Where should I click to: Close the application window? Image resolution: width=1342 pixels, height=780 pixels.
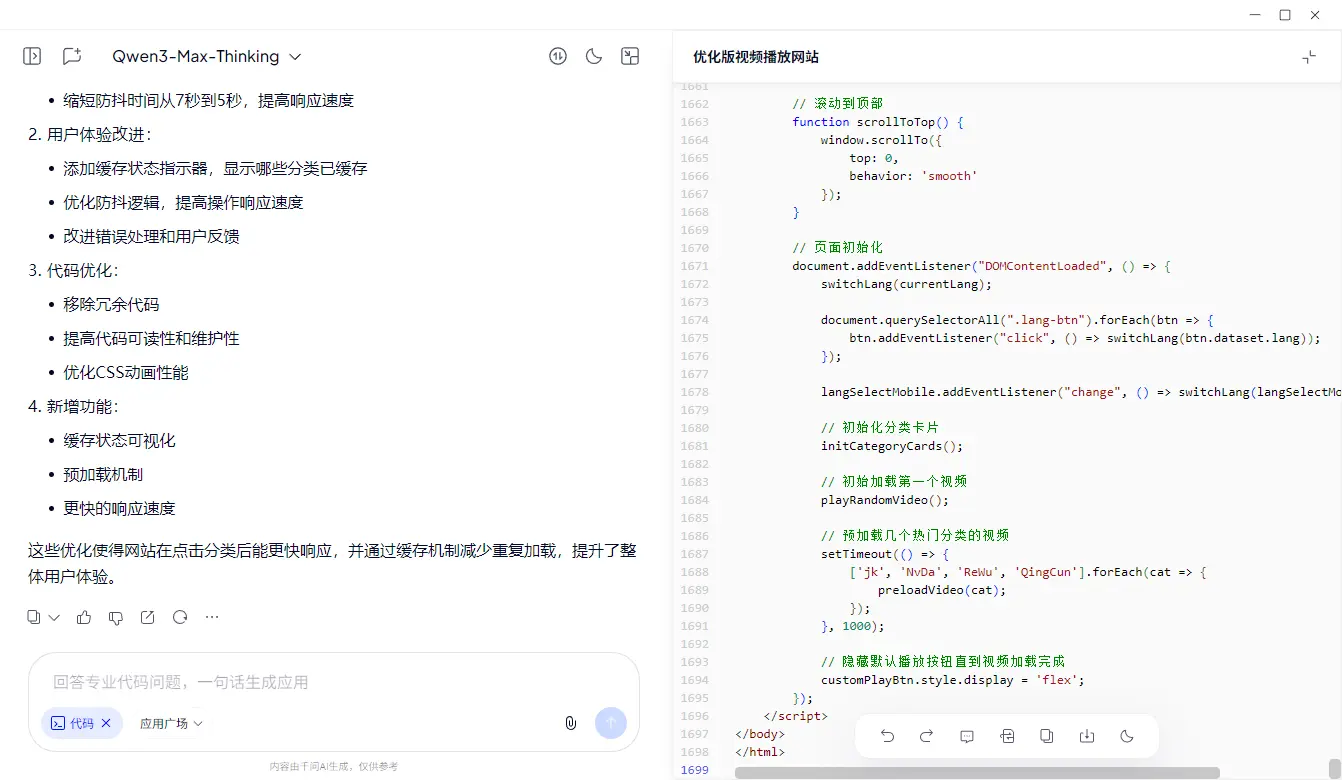pyautogui.click(x=1315, y=15)
